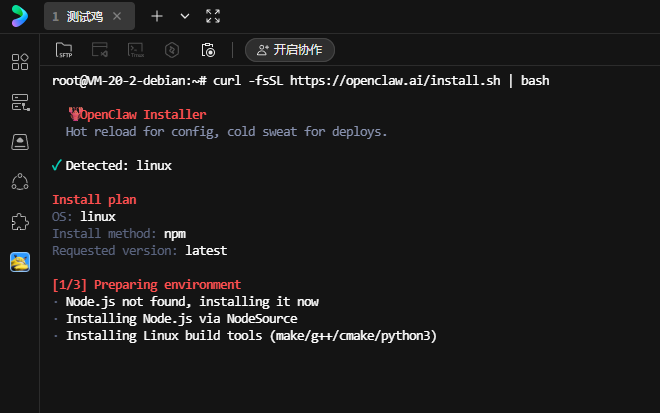Click the clipboard history toolbar icon
The width and height of the screenshot is (660, 413).
point(208,50)
